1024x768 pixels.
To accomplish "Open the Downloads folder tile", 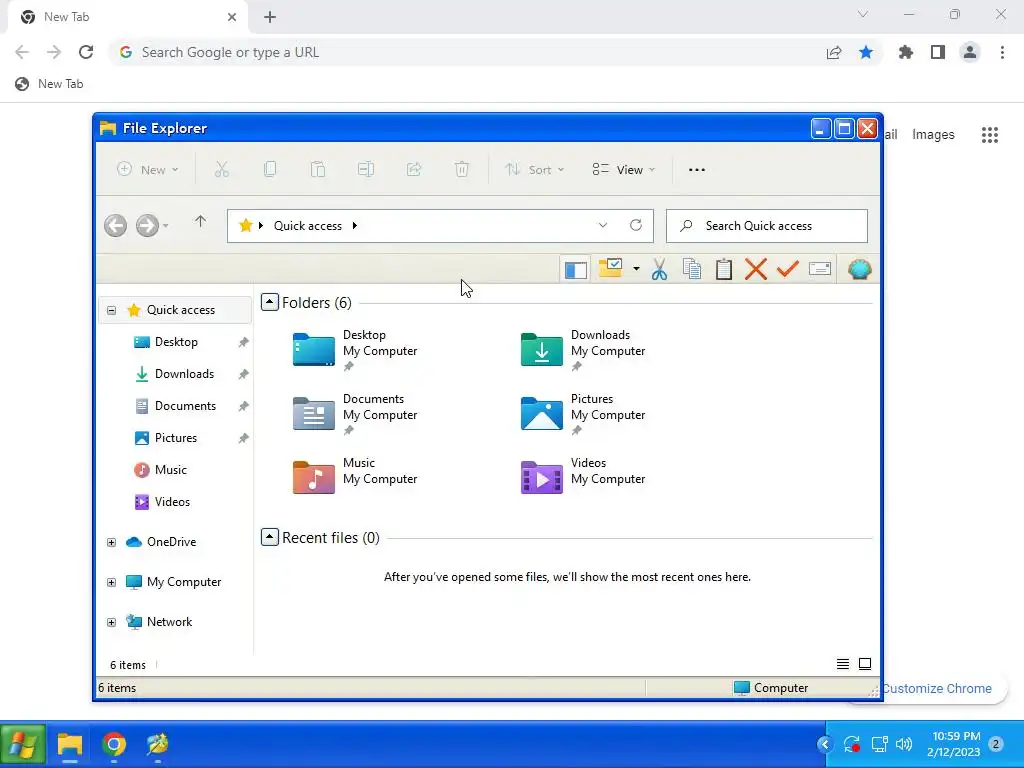I will (583, 349).
